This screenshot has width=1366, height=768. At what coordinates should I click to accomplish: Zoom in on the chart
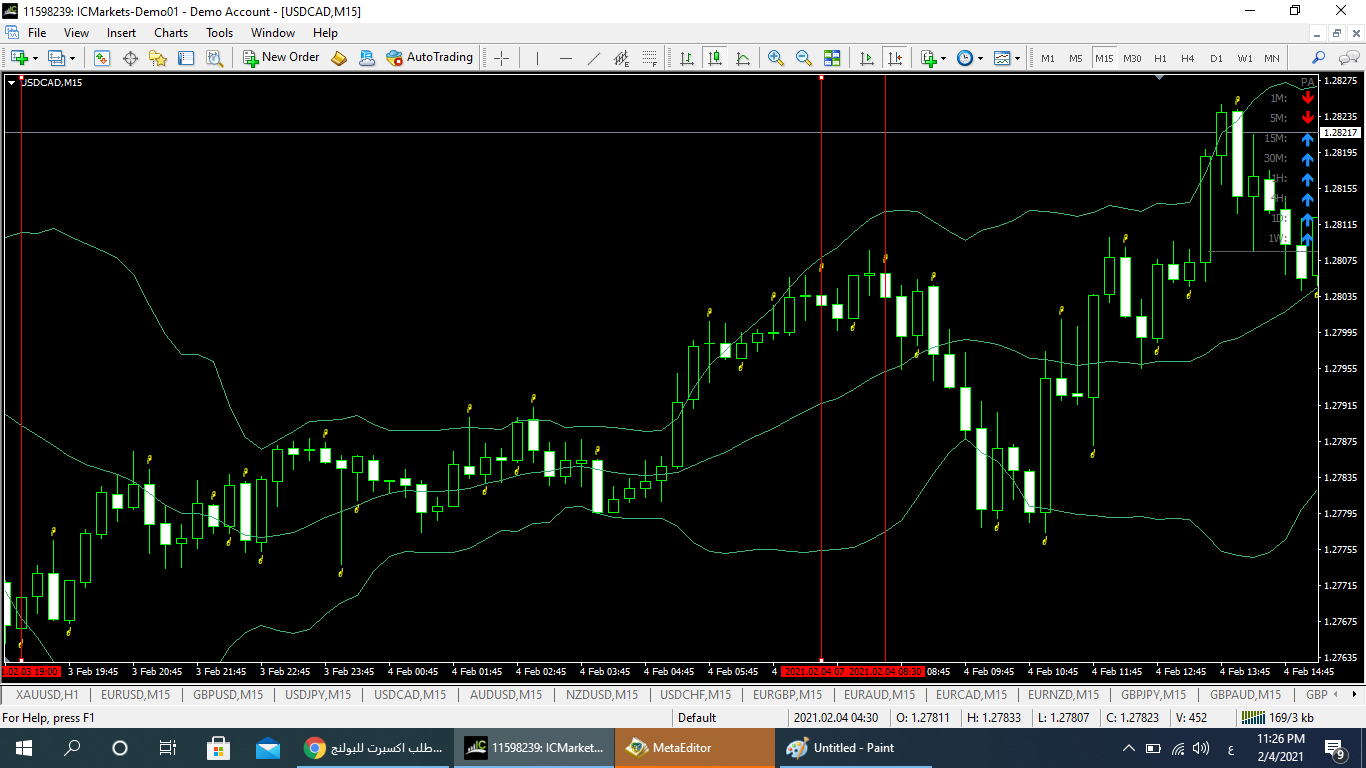[x=775, y=58]
